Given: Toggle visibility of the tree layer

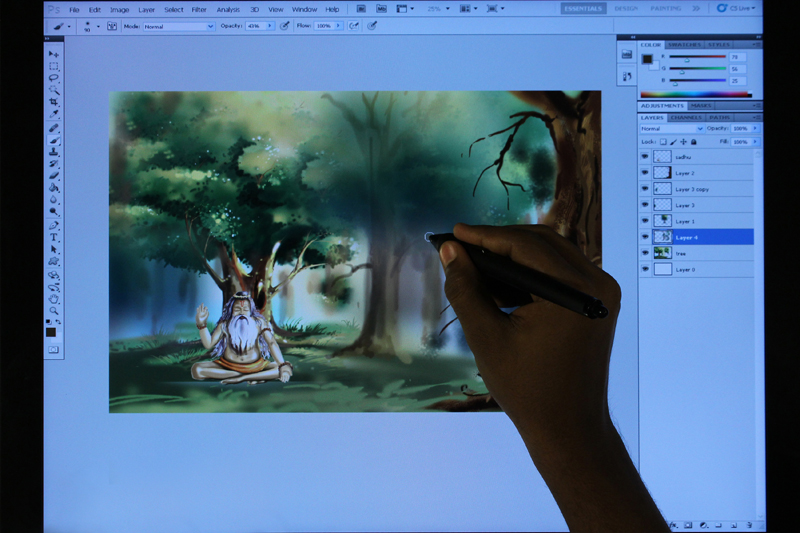Looking at the screenshot, I should coord(645,253).
